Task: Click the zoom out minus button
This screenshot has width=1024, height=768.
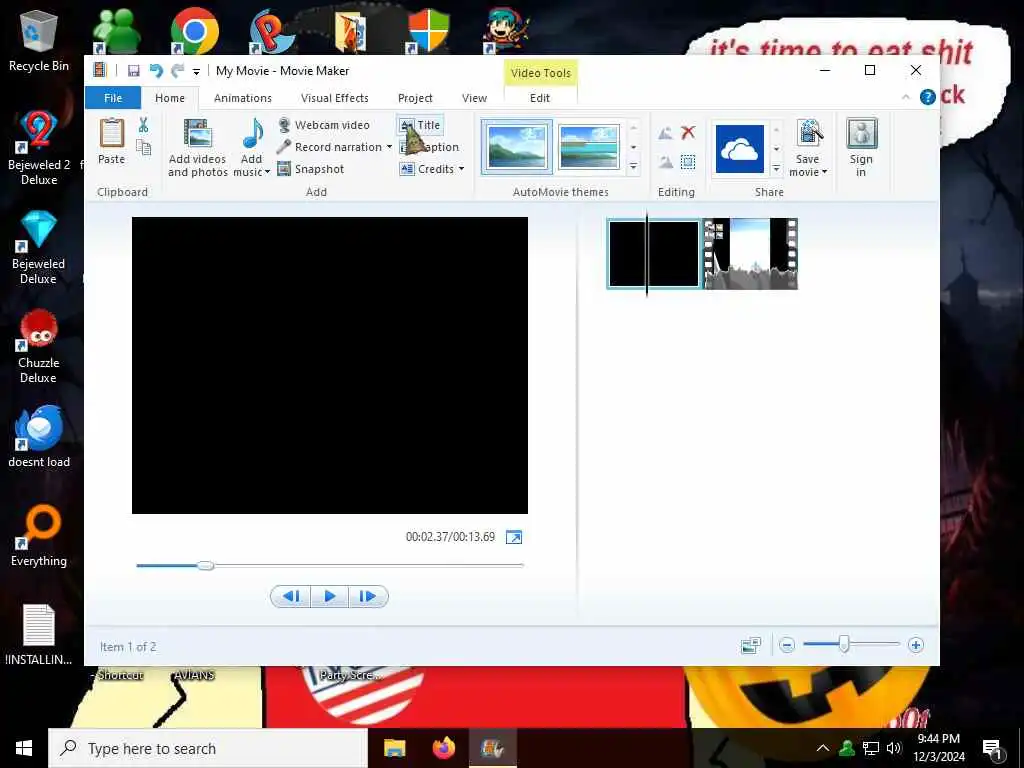Action: 787,645
